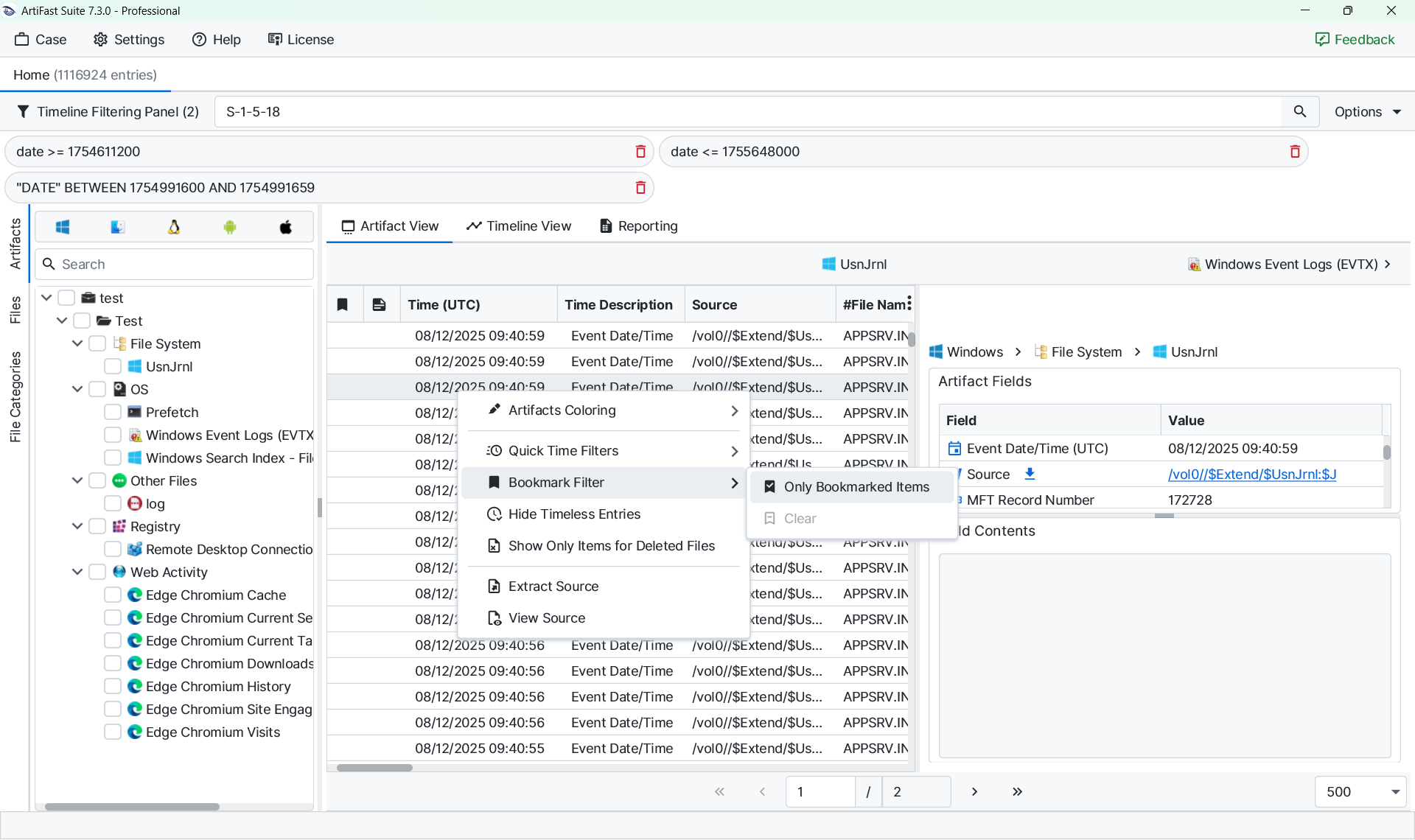1415x840 pixels.
Task: Click the Source download arrow icon
Action: pos(1030,474)
